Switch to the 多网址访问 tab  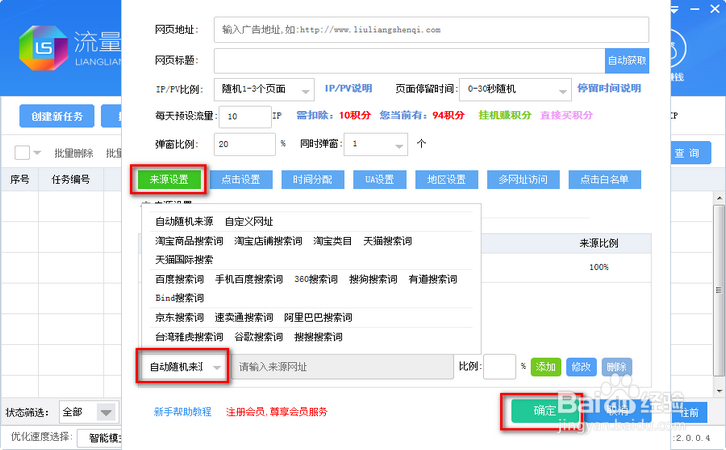pos(523,180)
